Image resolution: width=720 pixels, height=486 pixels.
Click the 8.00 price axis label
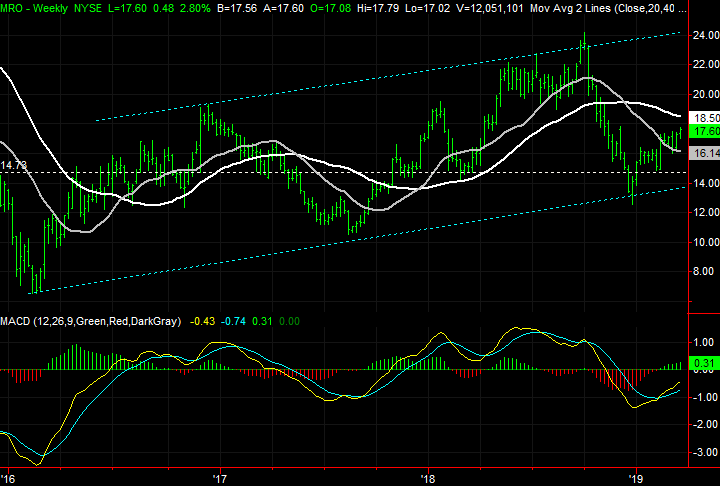click(x=705, y=271)
